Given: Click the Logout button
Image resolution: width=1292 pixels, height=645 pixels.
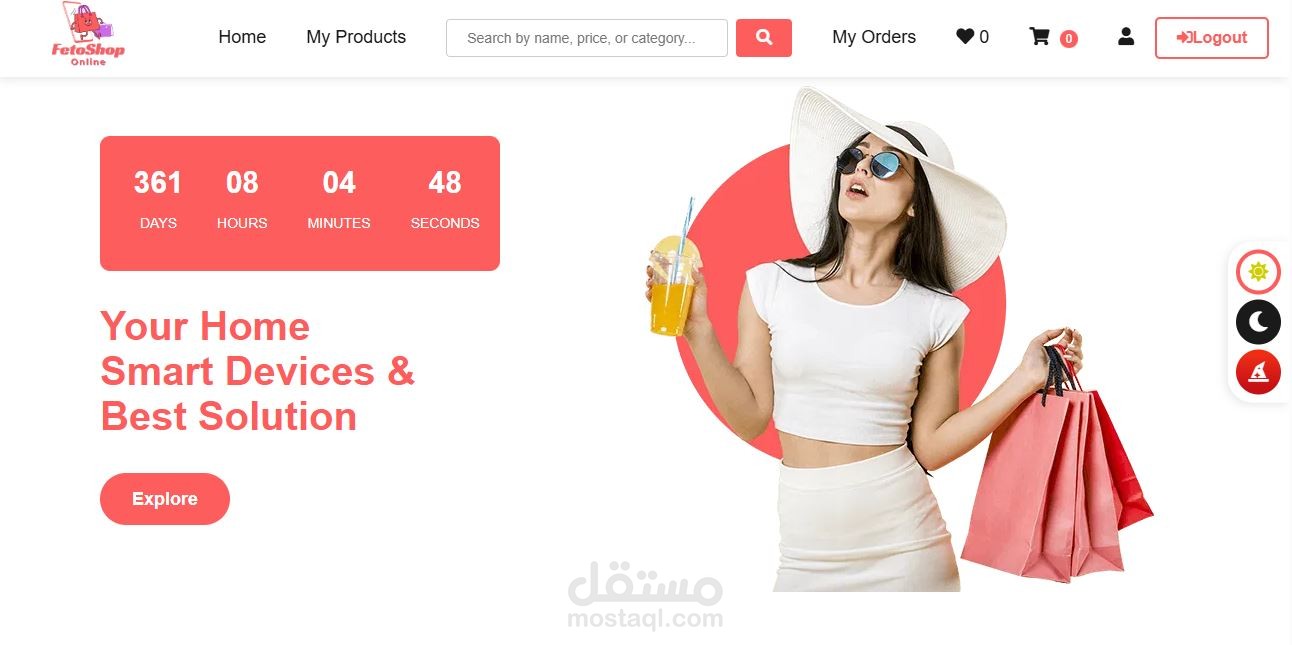Looking at the screenshot, I should click(1211, 38).
